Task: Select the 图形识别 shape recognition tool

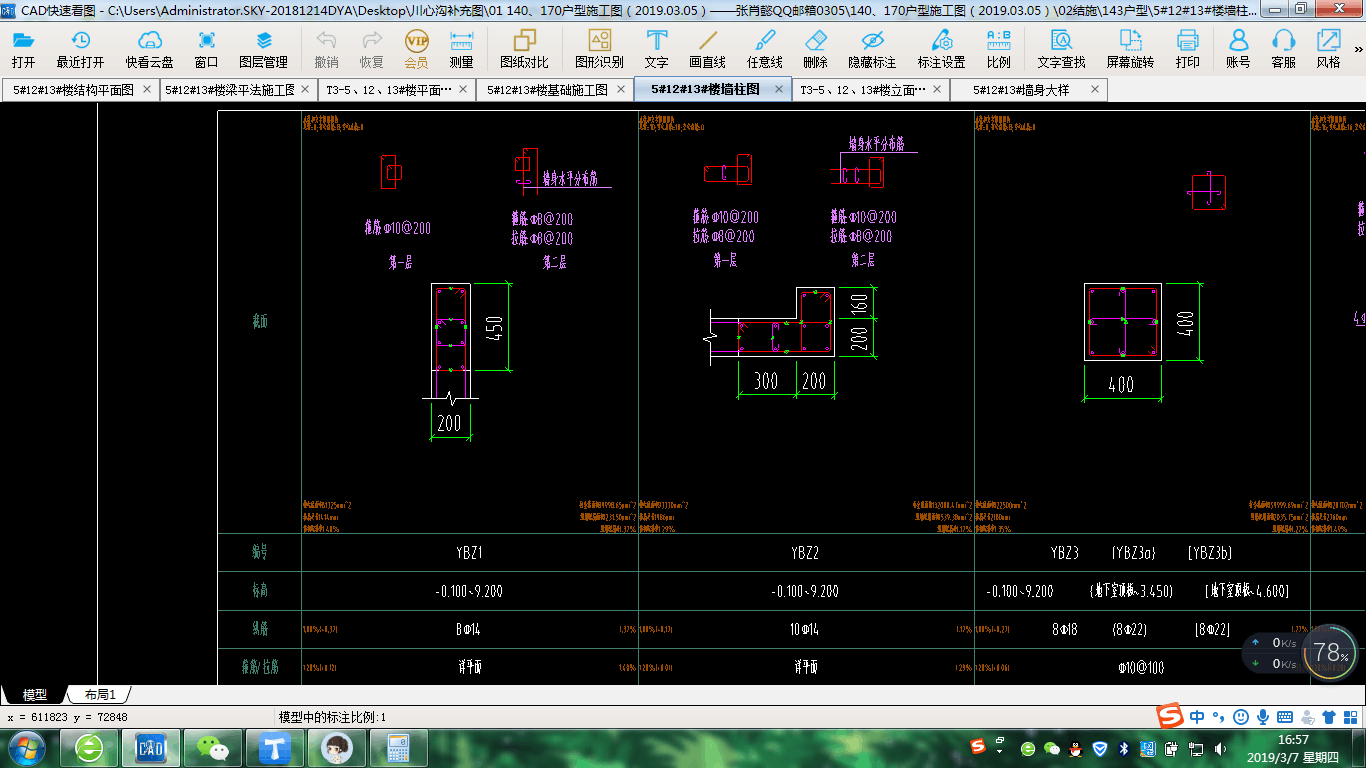Action: pos(599,49)
